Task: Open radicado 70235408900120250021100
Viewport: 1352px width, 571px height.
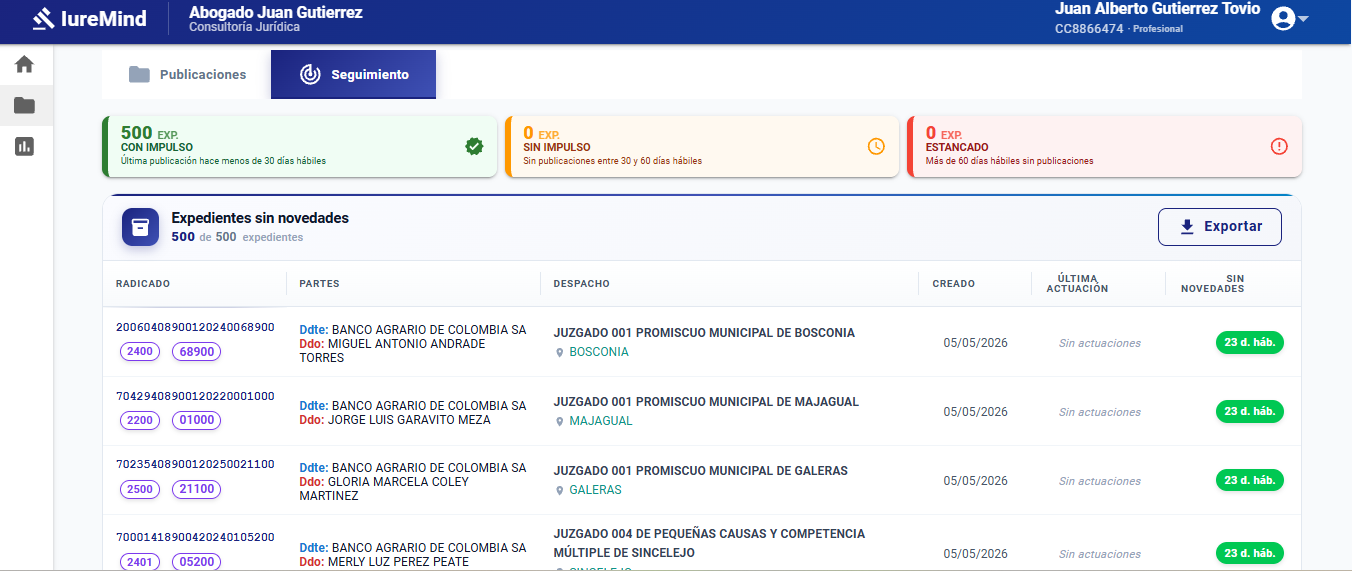Action: coord(195,465)
